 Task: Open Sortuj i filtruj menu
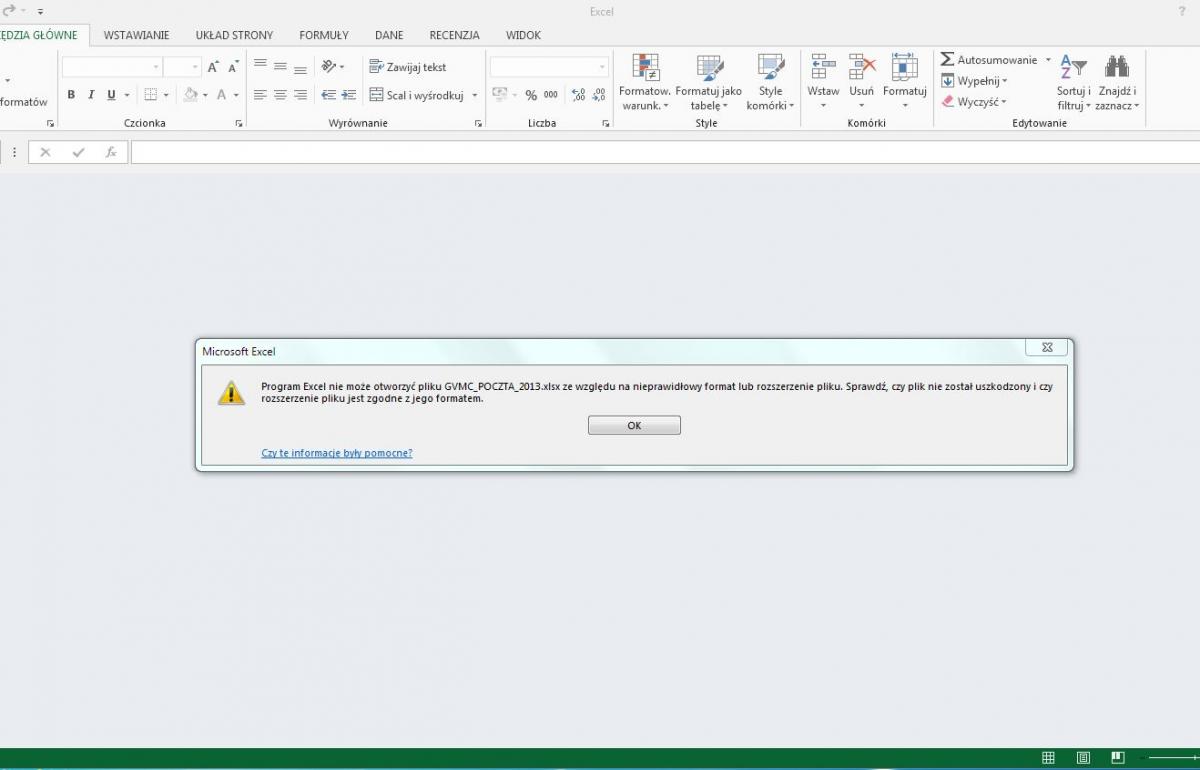pos(1073,81)
